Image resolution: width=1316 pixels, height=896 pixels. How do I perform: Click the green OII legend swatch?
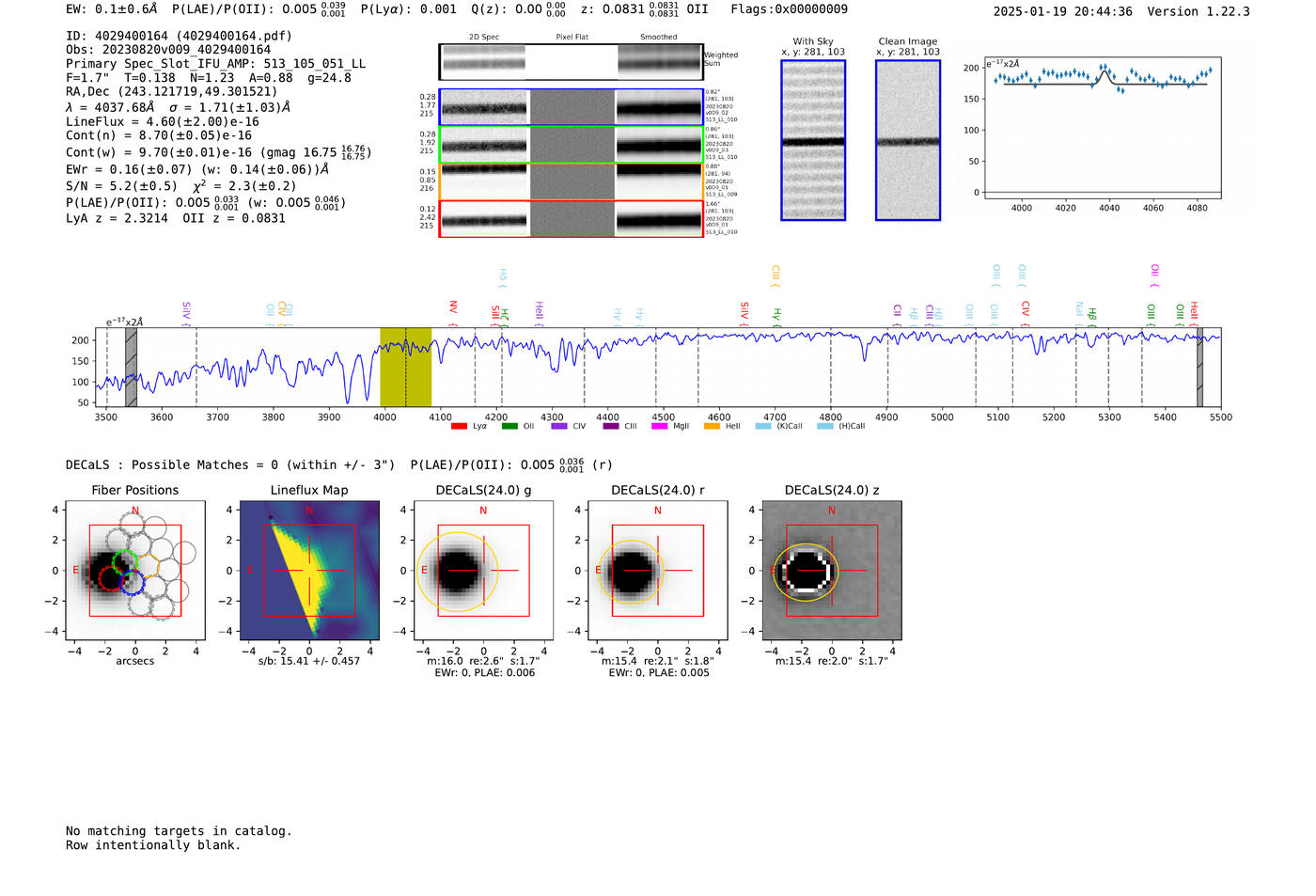click(x=509, y=427)
